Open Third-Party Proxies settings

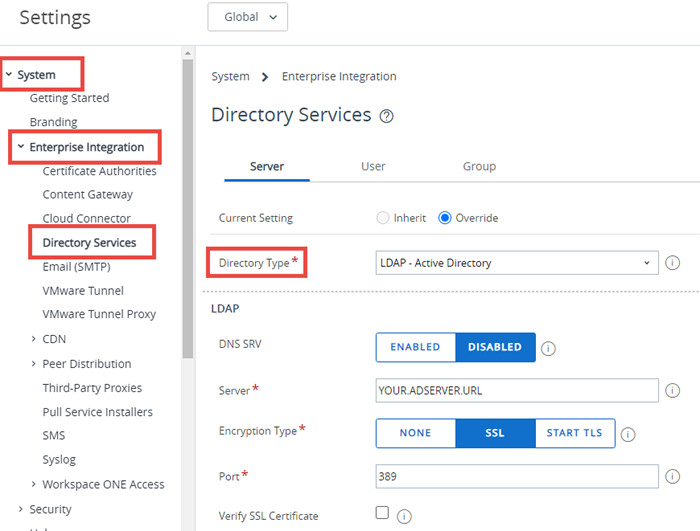(x=92, y=388)
